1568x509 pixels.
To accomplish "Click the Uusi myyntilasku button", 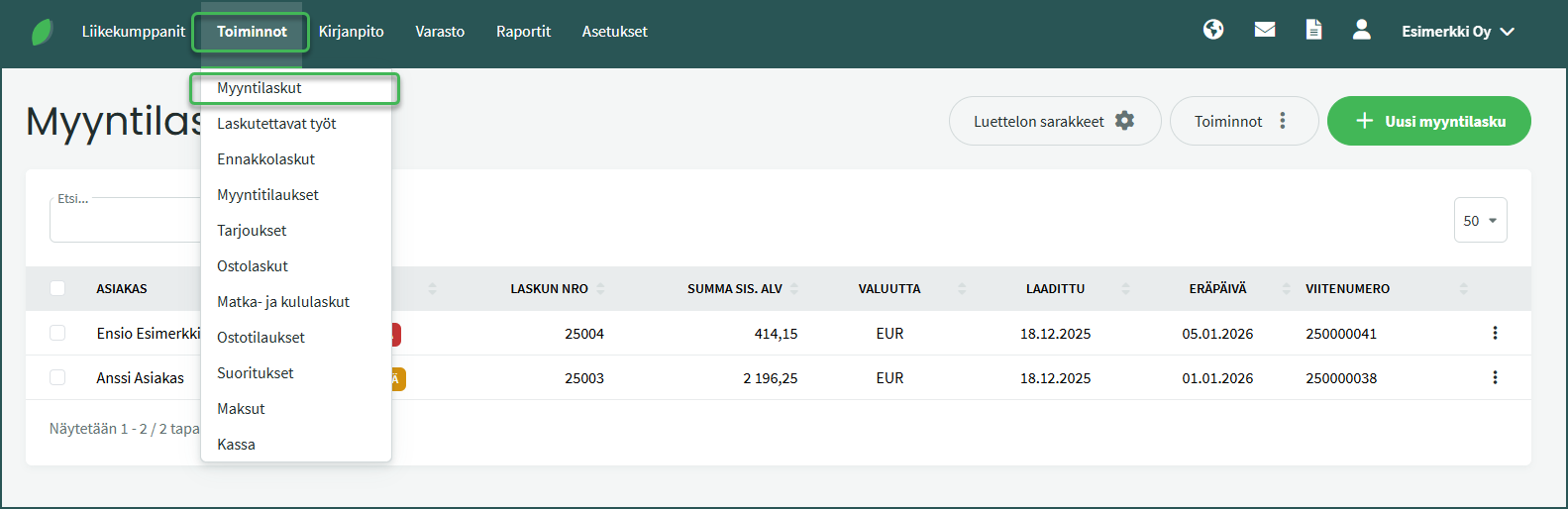I will 1428,121.
